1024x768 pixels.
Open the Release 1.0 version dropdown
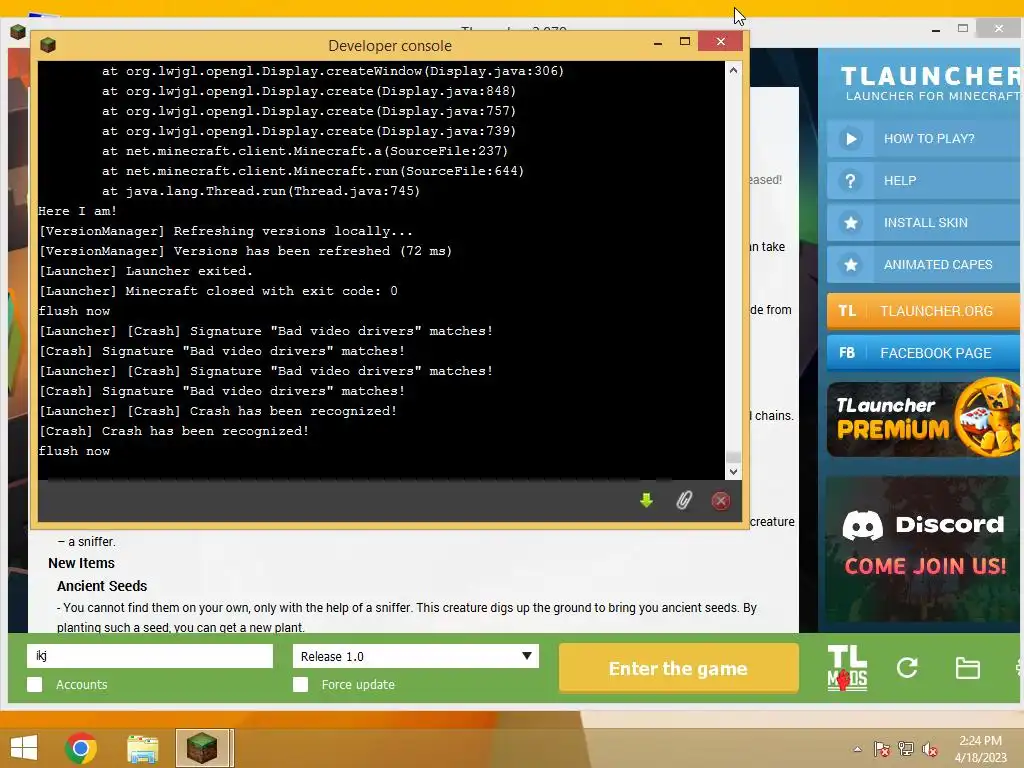click(x=415, y=656)
